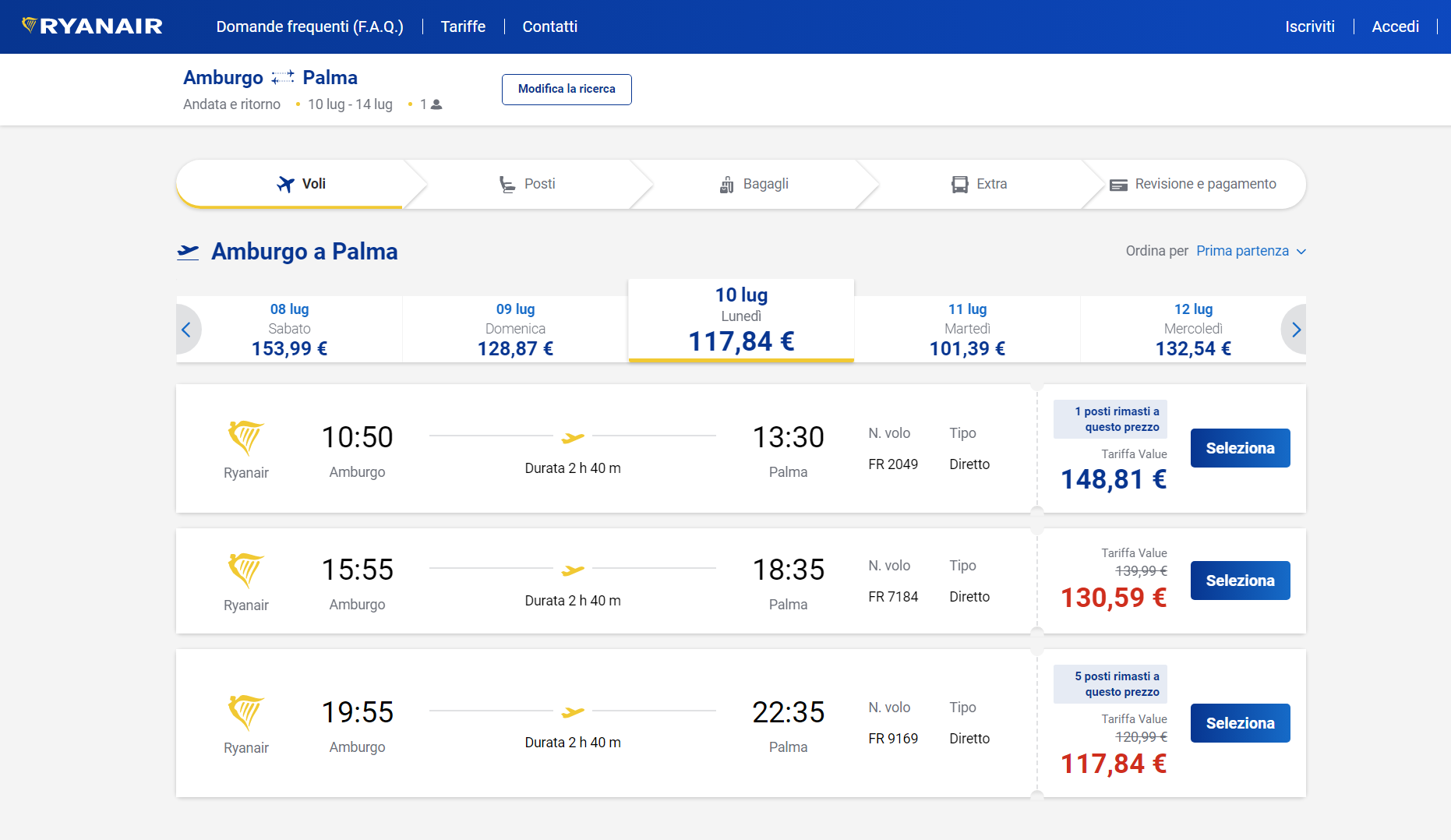Viewport: 1451px width, 840px height.
Task: Click Ryanair harp logo on 15:55 flight
Action: pos(245,570)
